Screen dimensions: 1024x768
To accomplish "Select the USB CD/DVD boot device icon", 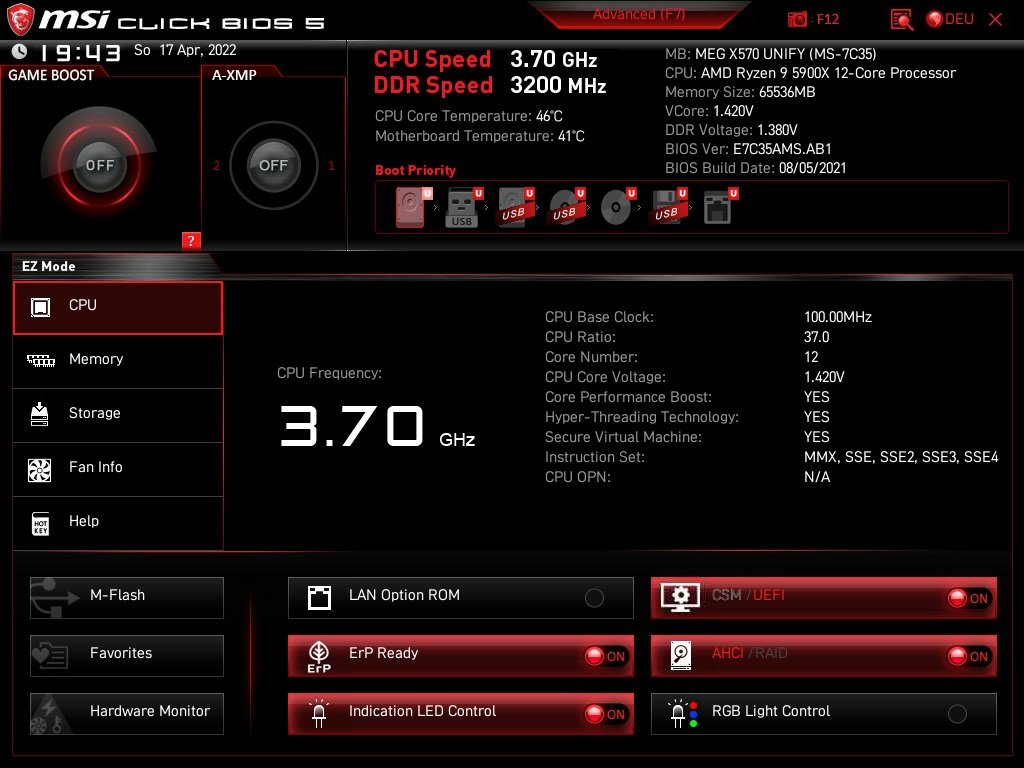I will [567, 207].
